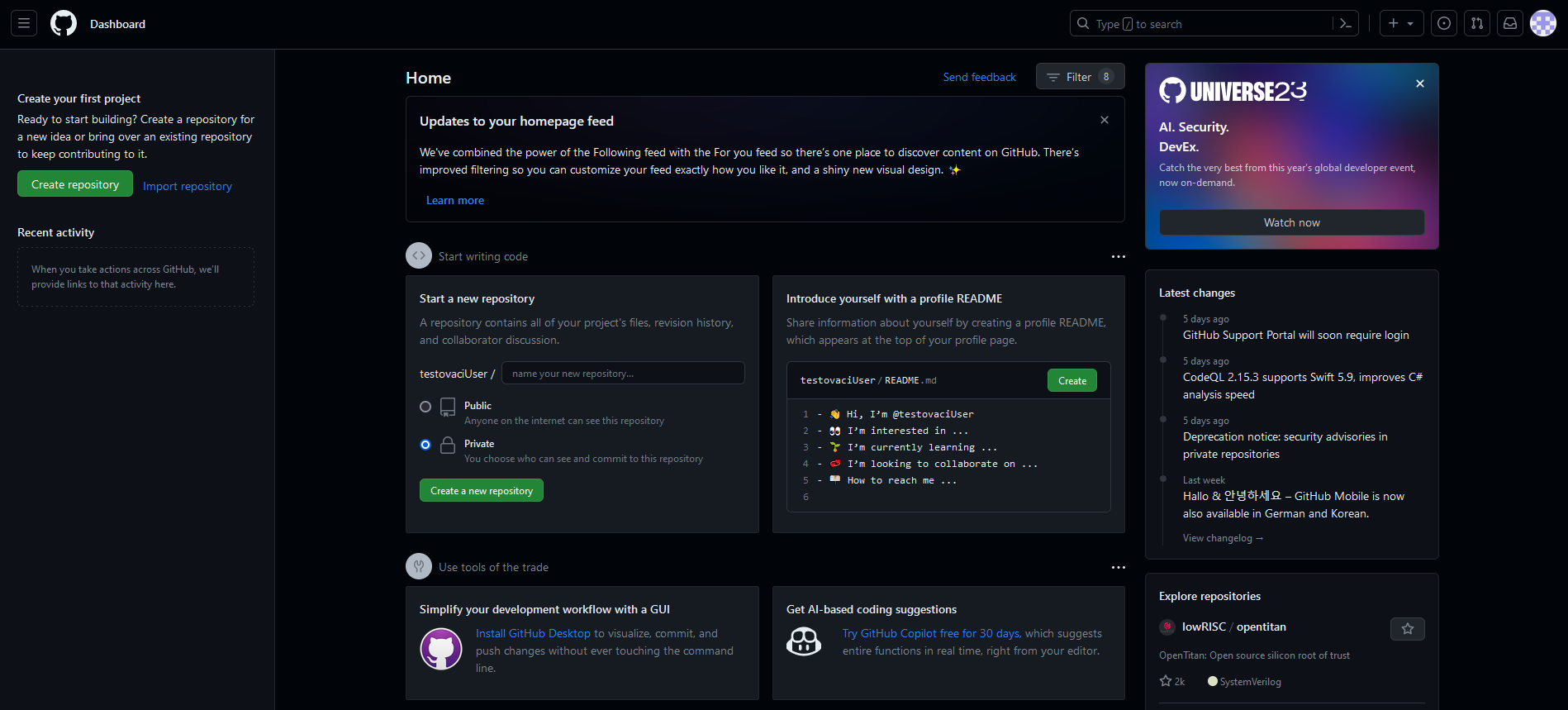Open Deprecation notice security advisories entry
This screenshot has width=1568, height=710.
[x=1285, y=446]
